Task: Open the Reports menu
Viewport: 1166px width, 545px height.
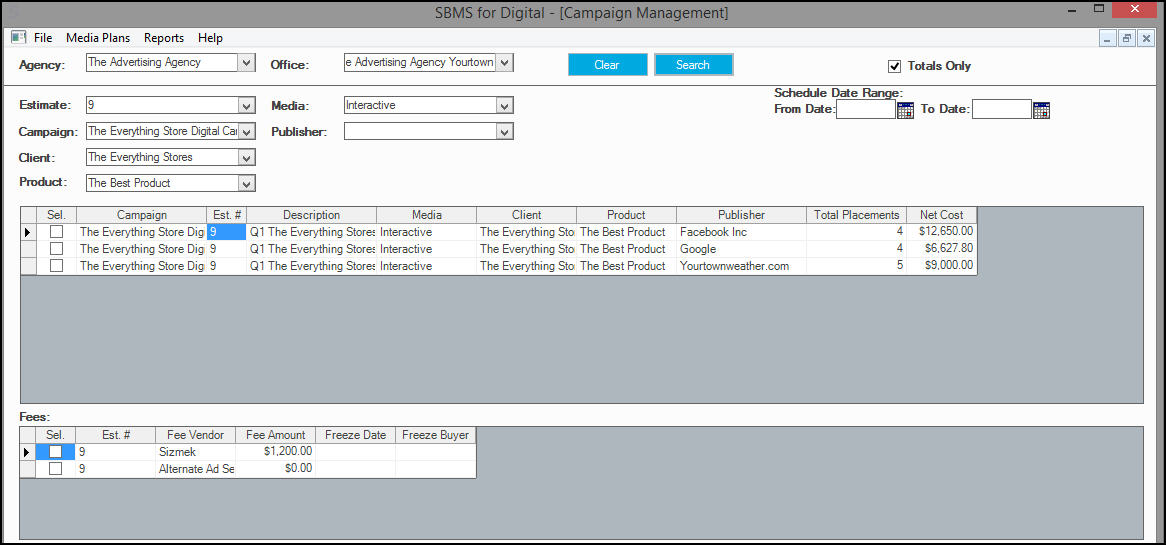Action: coord(164,38)
